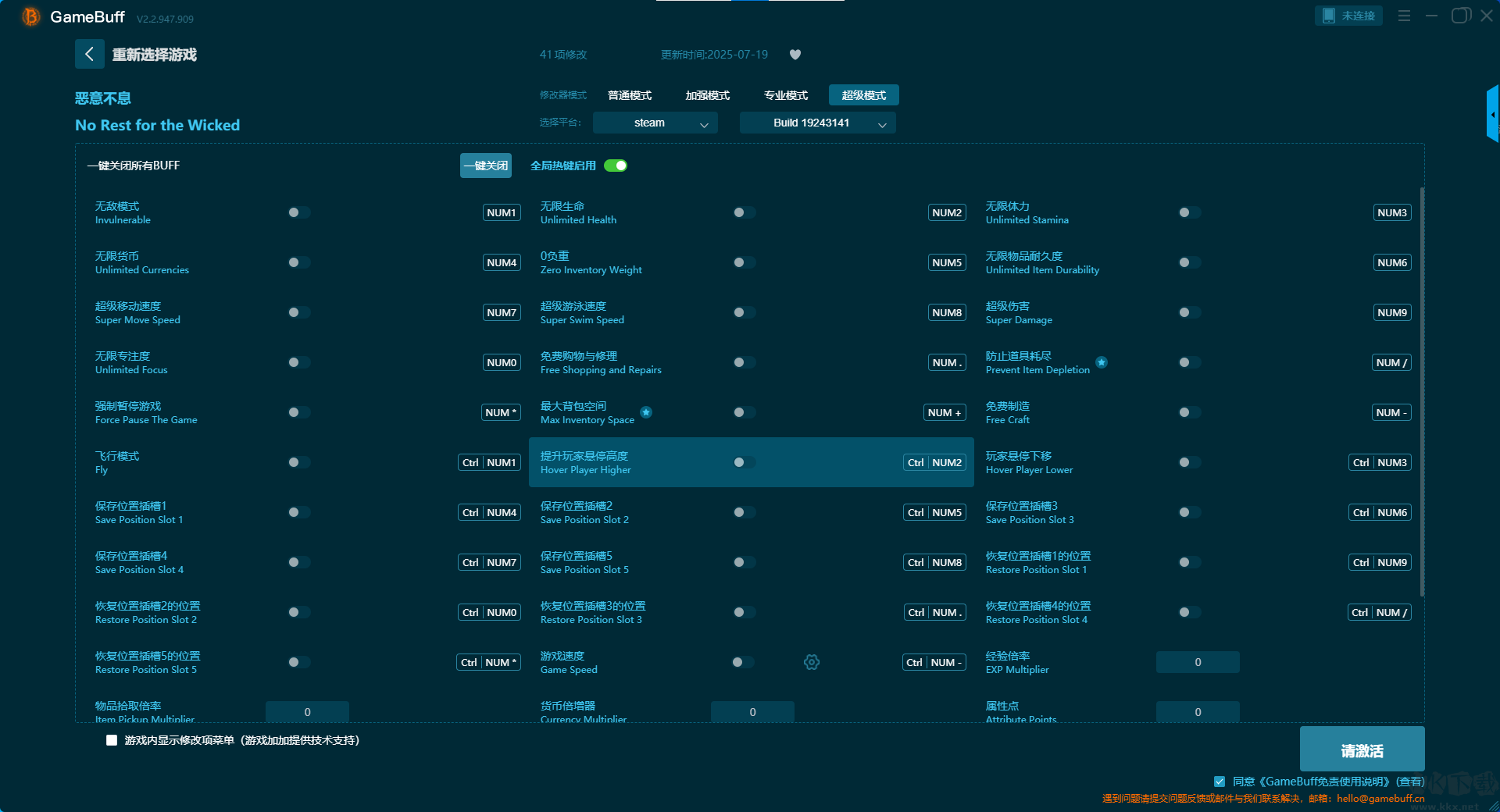The height and width of the screenshot is (812, 1500).
Task: Click the cheat list vertical scrollbar
Action: (x=1422, y=392)
